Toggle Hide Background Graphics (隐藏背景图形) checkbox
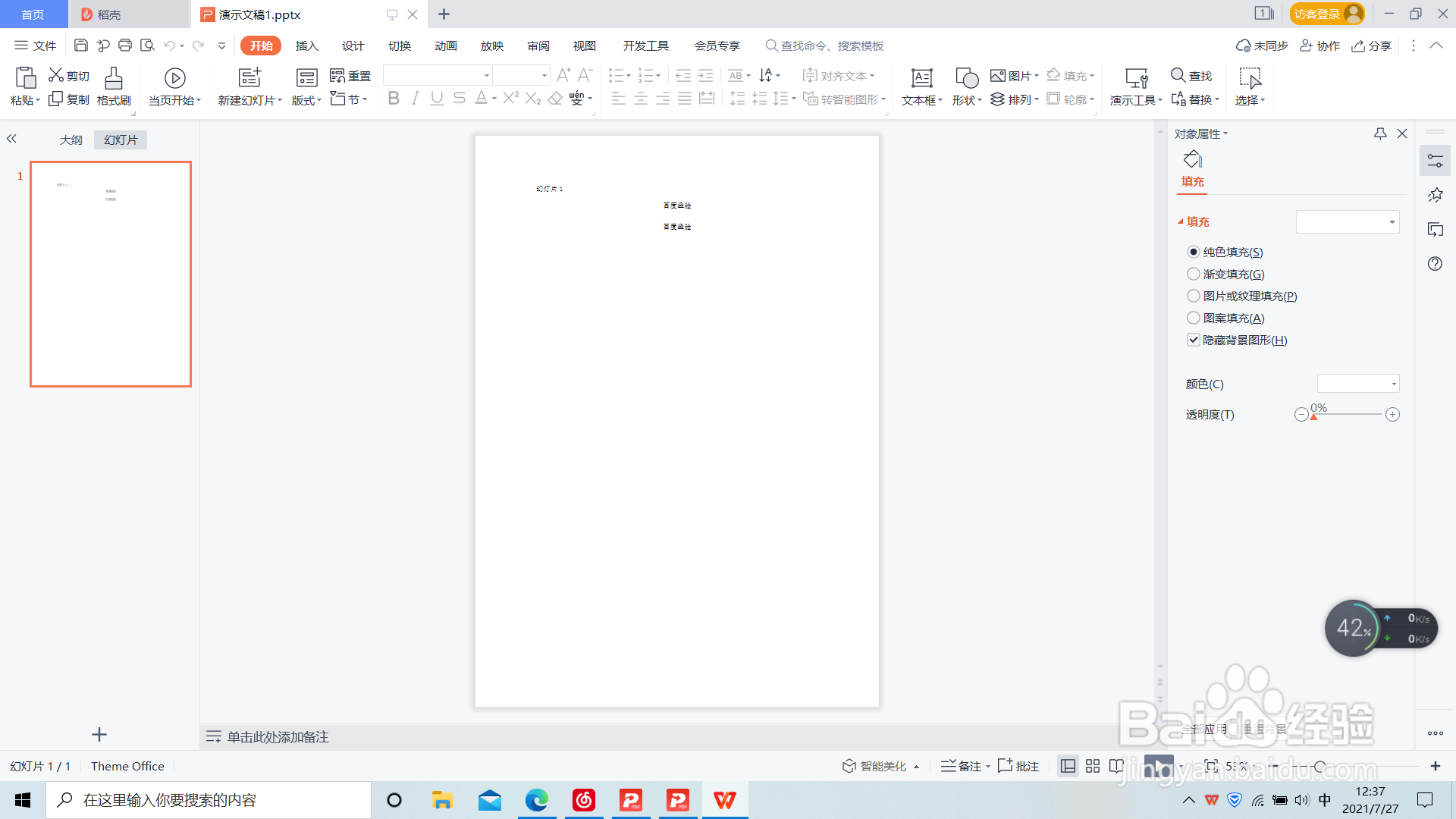Viewport: 1456px width, 819px height. [x=1194, y=340]
